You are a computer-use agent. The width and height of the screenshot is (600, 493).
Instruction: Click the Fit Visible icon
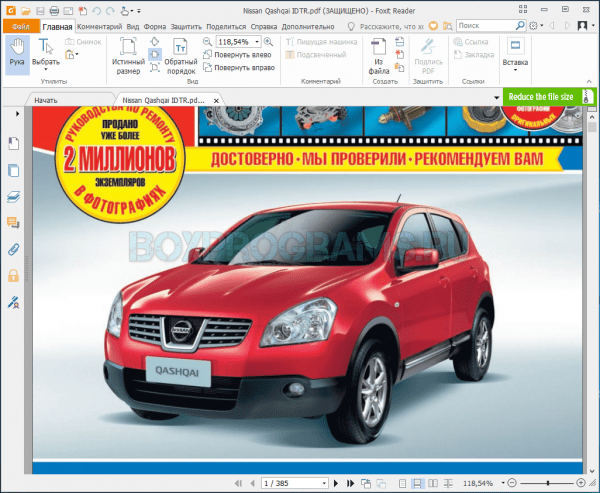pyautogui.click(x=154, y=68)
